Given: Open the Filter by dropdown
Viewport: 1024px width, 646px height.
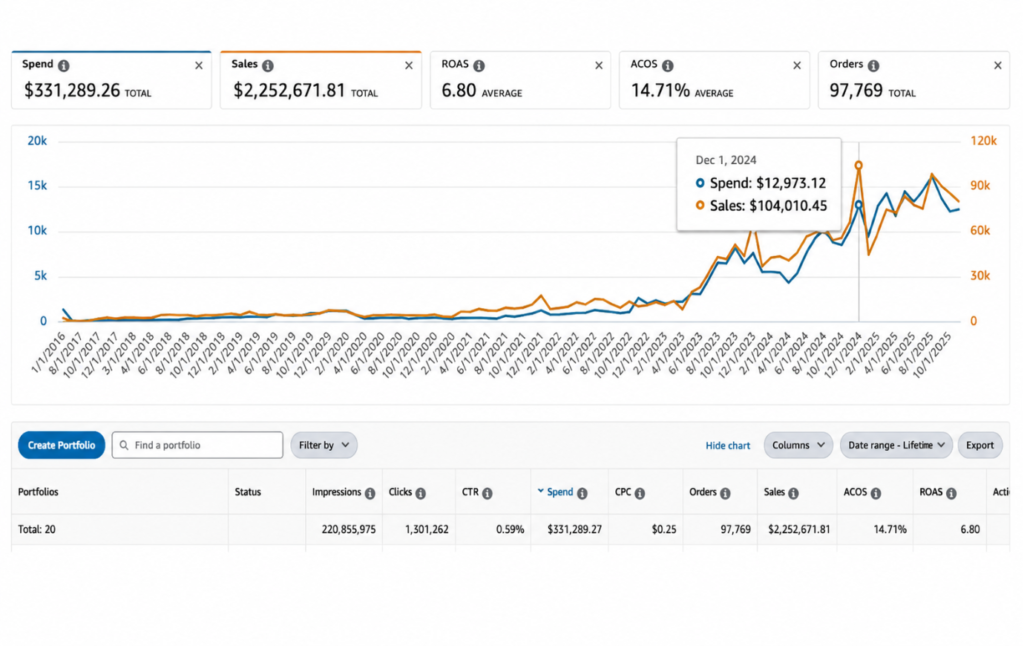Looking at the screenshot, I should pyautogui.click(x=324, y=445).
